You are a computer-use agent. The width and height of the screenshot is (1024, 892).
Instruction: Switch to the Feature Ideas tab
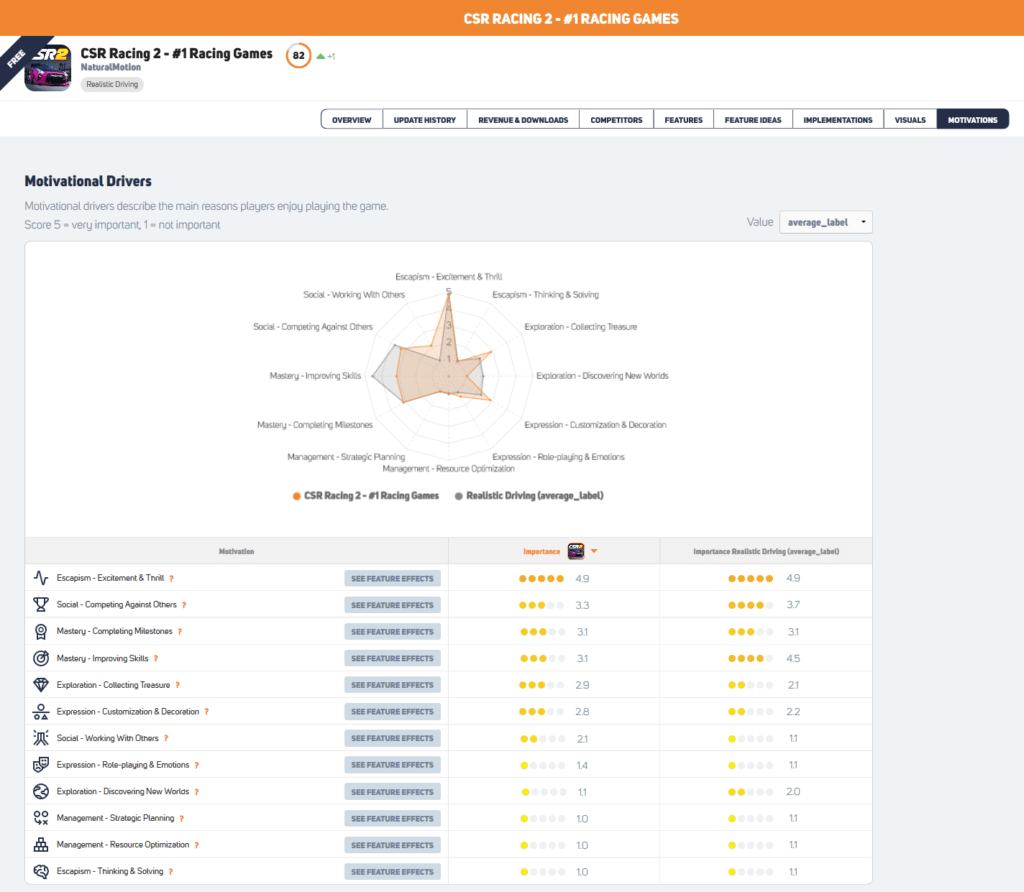click(x=753, y=119)
